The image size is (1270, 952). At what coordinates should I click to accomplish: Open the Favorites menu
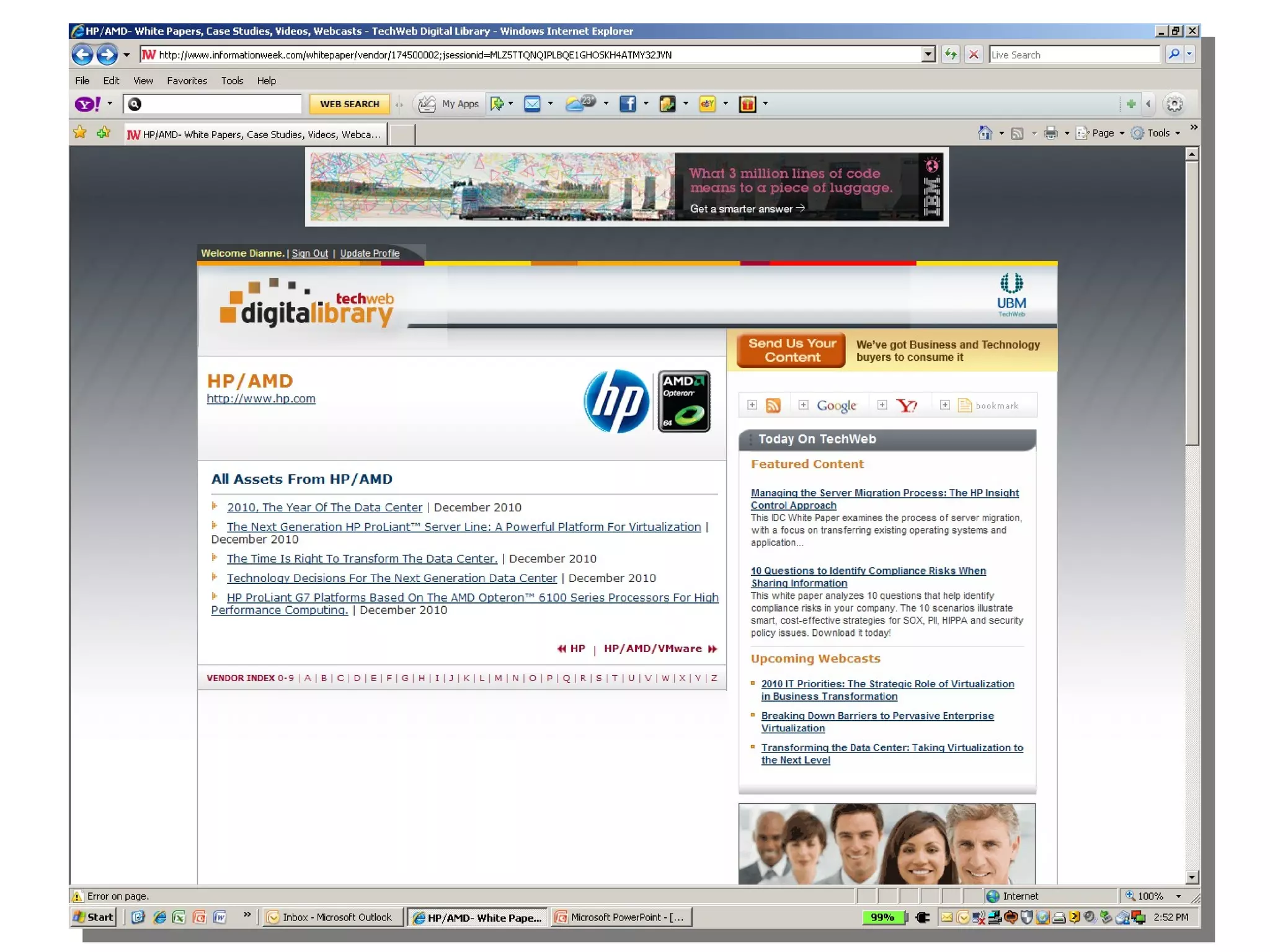pyautogui.click(x=187, y=81)
